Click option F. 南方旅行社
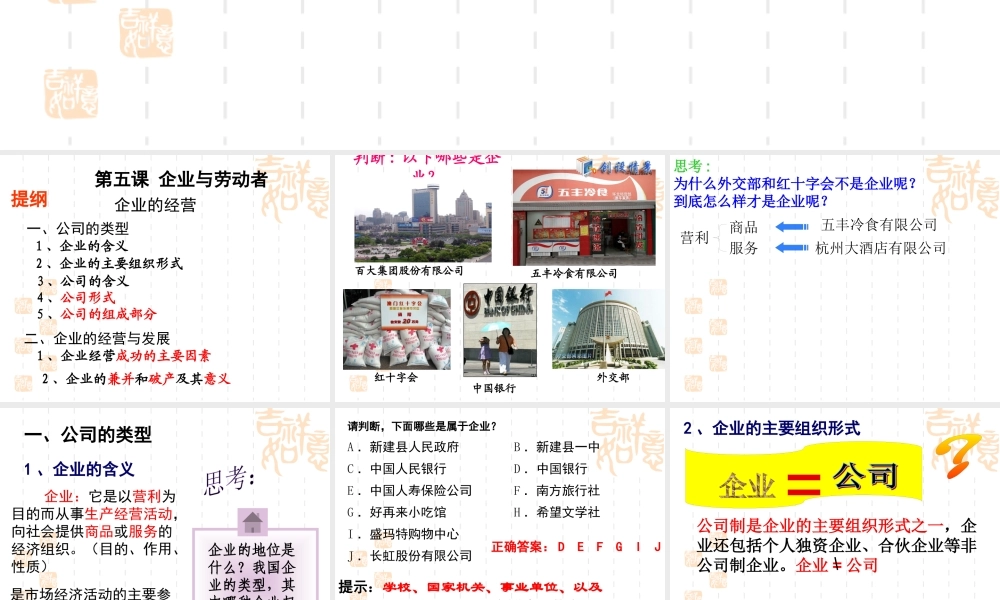The height and width of the screenshot is (600, 1000). click(x=557, y=490)
